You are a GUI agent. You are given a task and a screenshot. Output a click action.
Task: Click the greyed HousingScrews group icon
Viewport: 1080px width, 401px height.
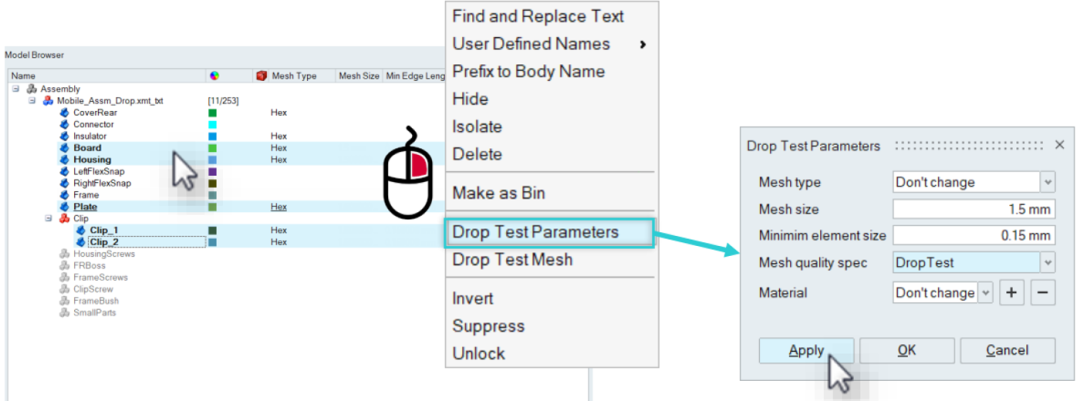tap(64, 254)
